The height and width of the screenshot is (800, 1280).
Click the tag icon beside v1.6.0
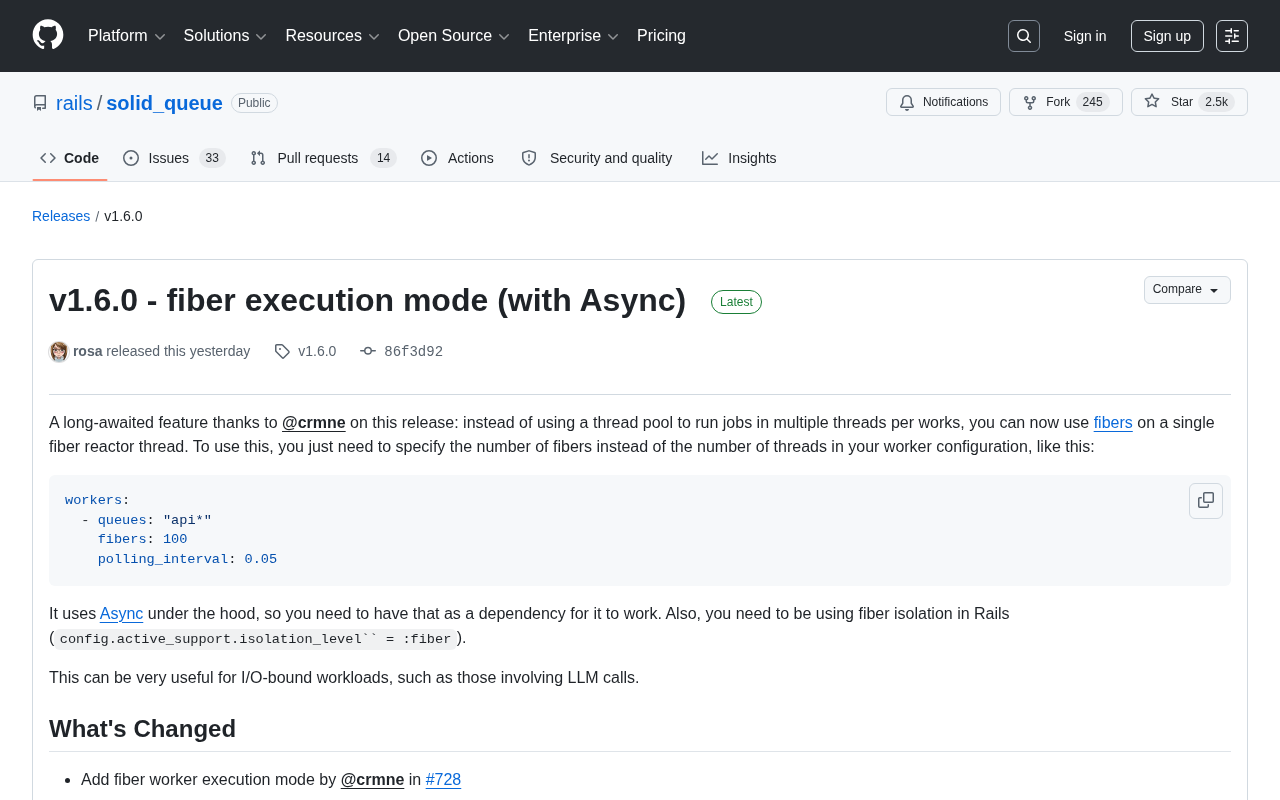[x=282, y=351]
